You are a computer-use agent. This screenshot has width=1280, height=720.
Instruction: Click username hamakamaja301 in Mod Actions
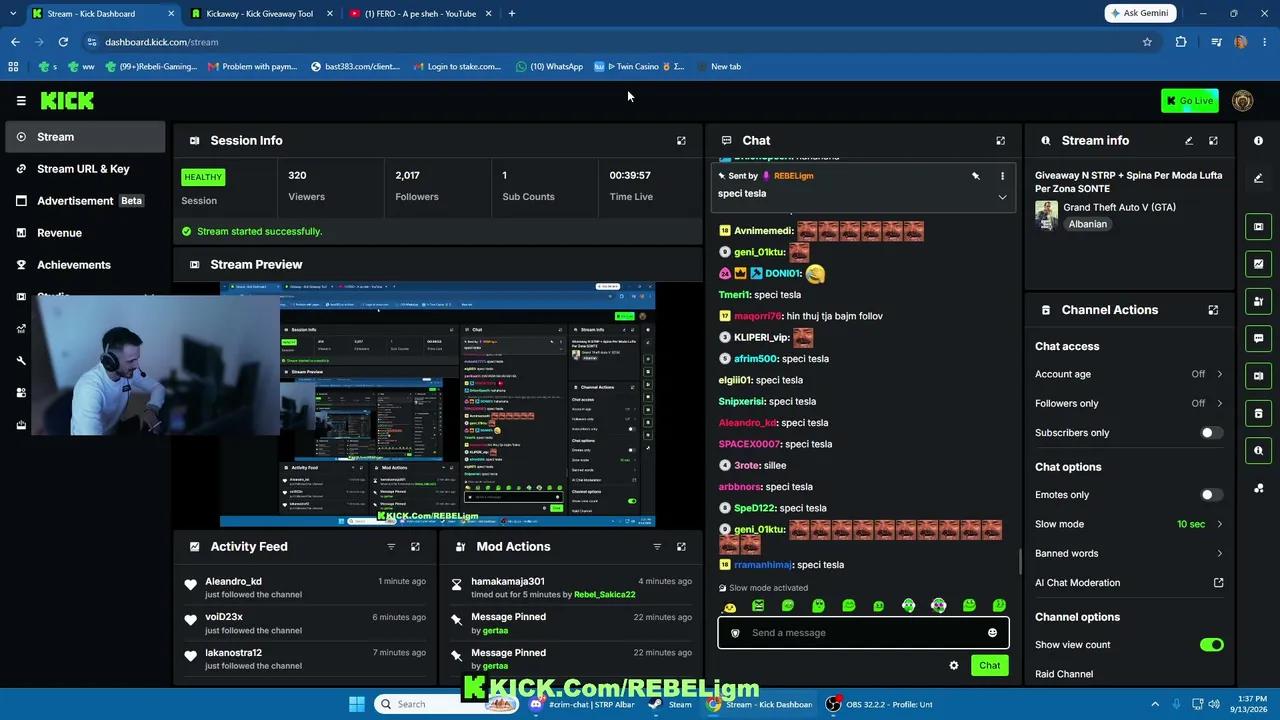508,581
